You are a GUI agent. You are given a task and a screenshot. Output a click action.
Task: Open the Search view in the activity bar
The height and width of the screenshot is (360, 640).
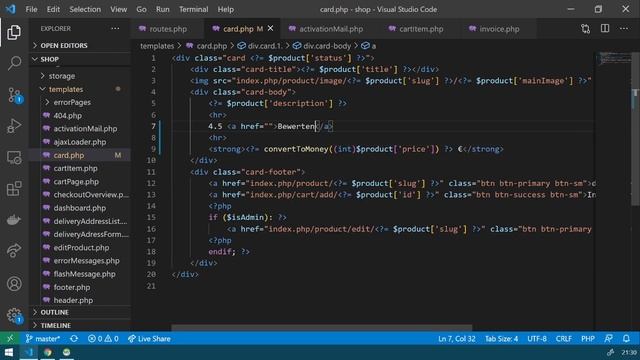pyautogui.click(x=14, y=63)
